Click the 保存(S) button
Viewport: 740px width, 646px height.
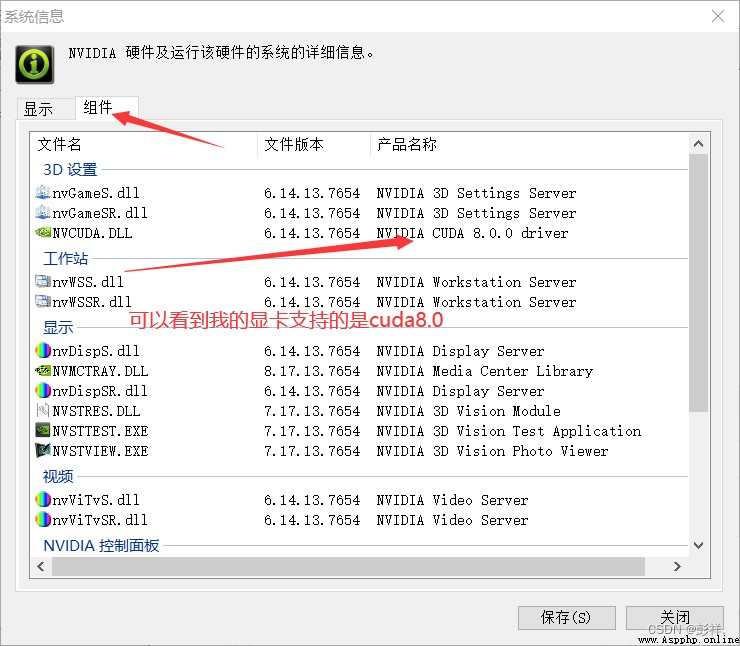[x=566, y=618]
